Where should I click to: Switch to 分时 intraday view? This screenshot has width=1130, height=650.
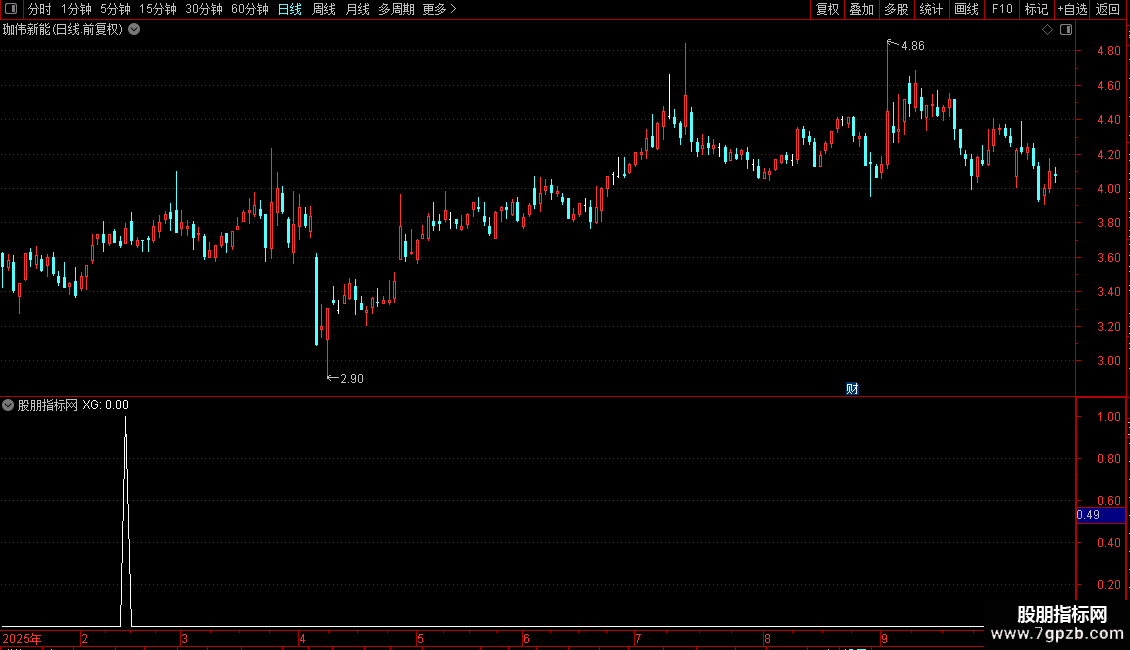[40, 9]
